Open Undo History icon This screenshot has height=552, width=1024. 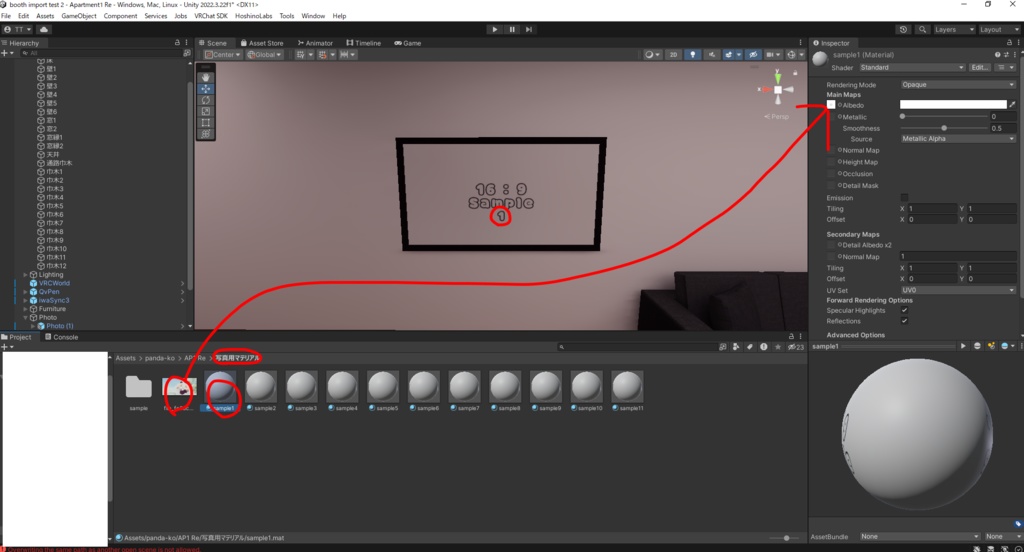pos(903,29)
